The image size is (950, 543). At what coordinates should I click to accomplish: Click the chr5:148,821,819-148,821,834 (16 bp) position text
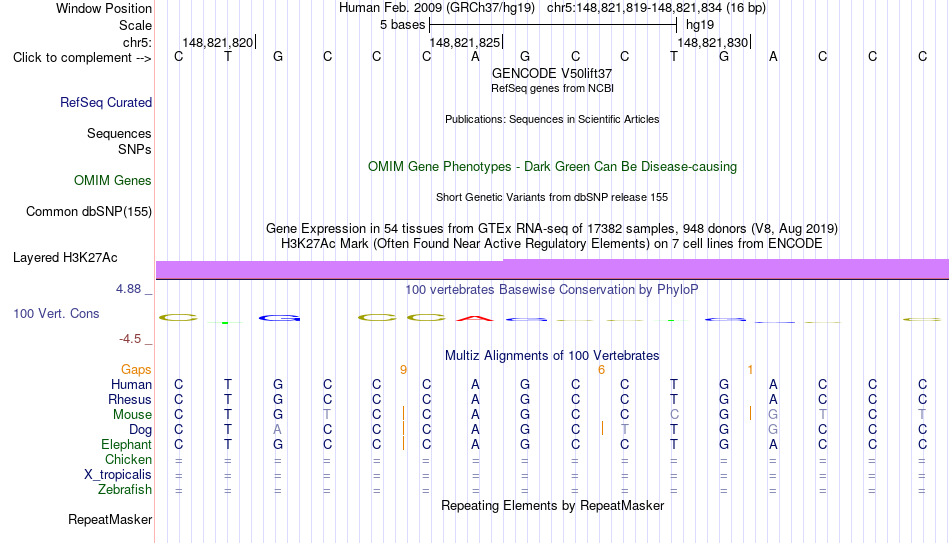656,8
